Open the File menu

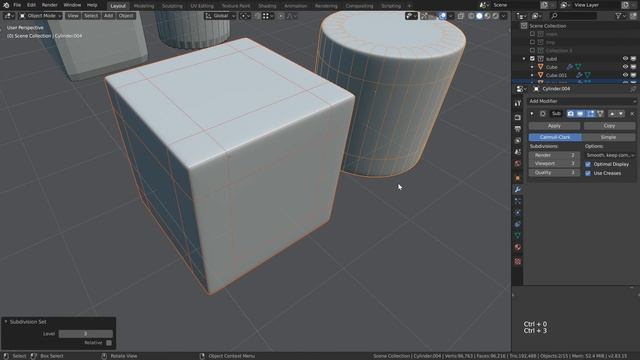tap(17, 5)
